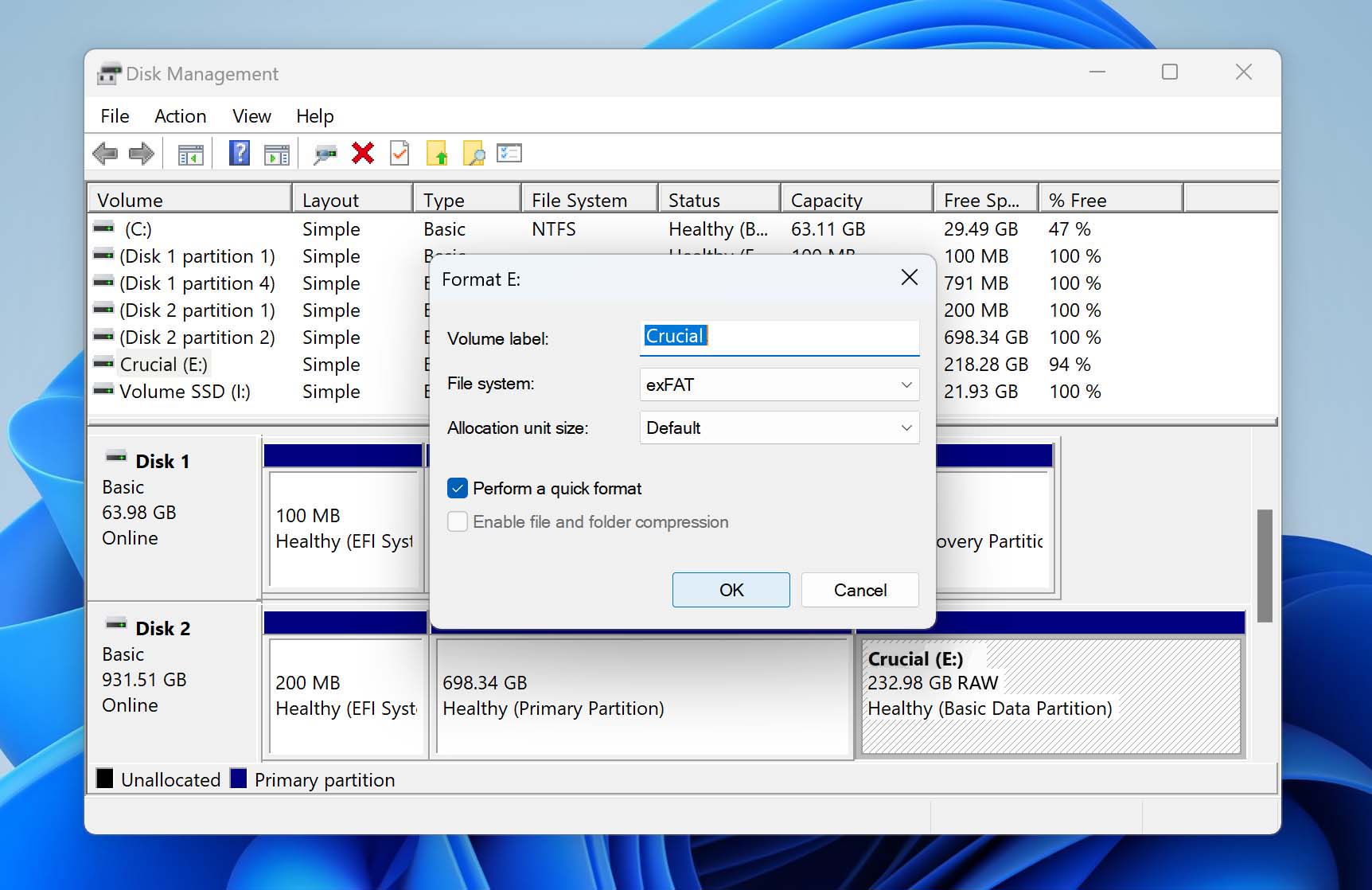Click drive icon beside Volume SSD (I:)
This screenshot has width=1372, height=890.
103,391
